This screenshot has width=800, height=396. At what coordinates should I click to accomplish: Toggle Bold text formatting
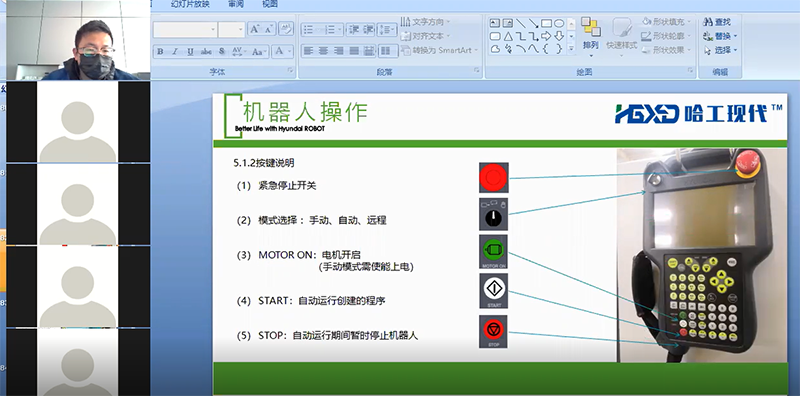(160, 52)
